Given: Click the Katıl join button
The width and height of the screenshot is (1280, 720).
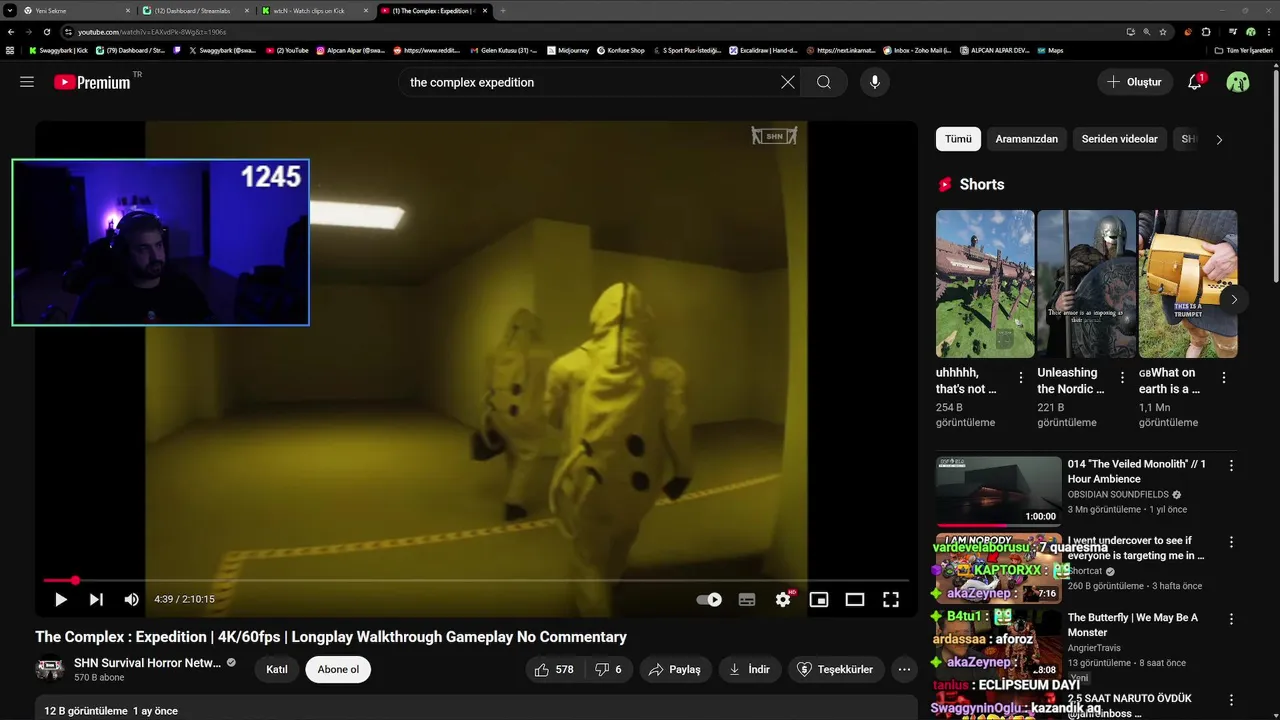Looking at the screenshot, I should [277, 670].
